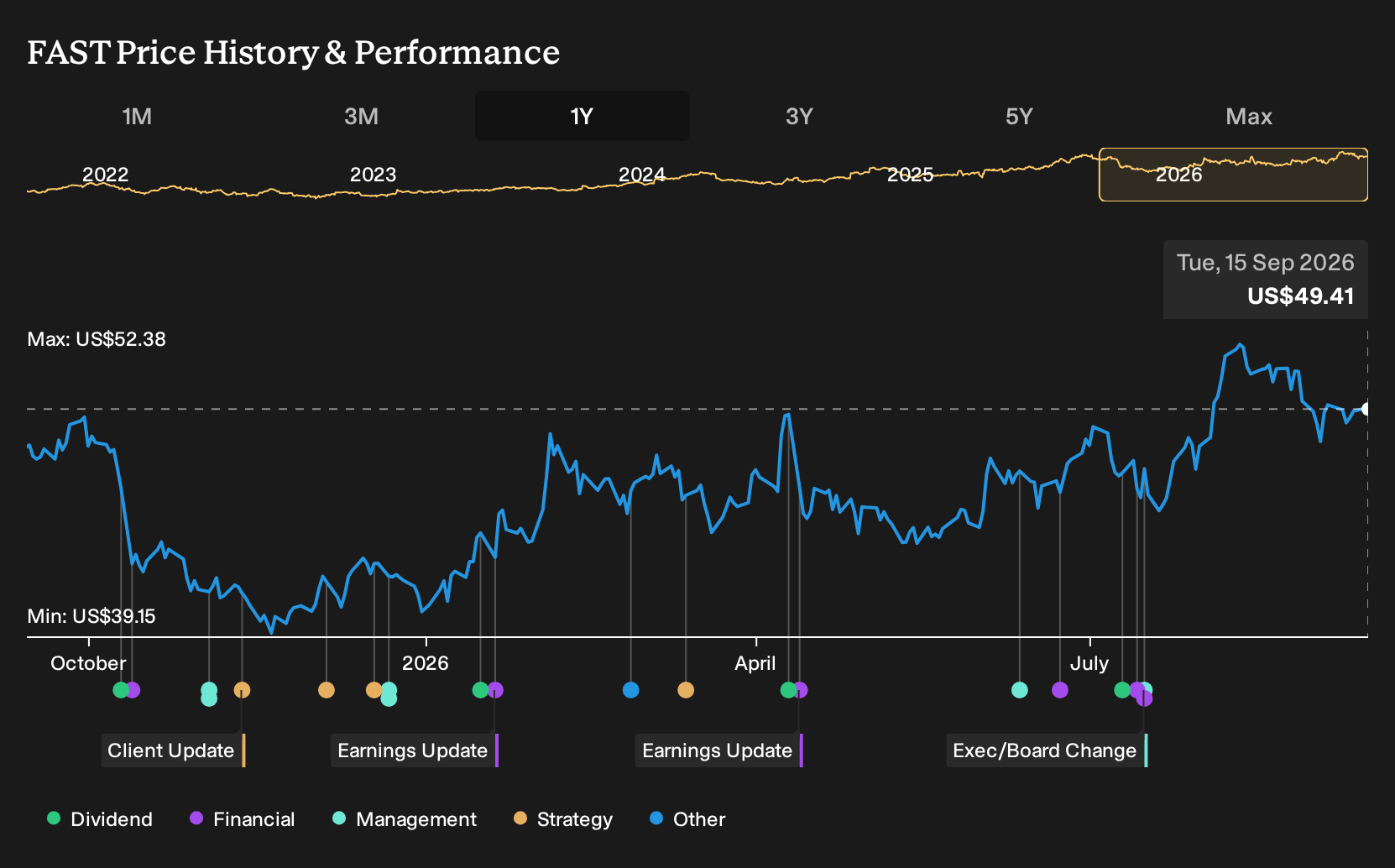Click the green Dividend dot below October label

(x=121, y=690)
